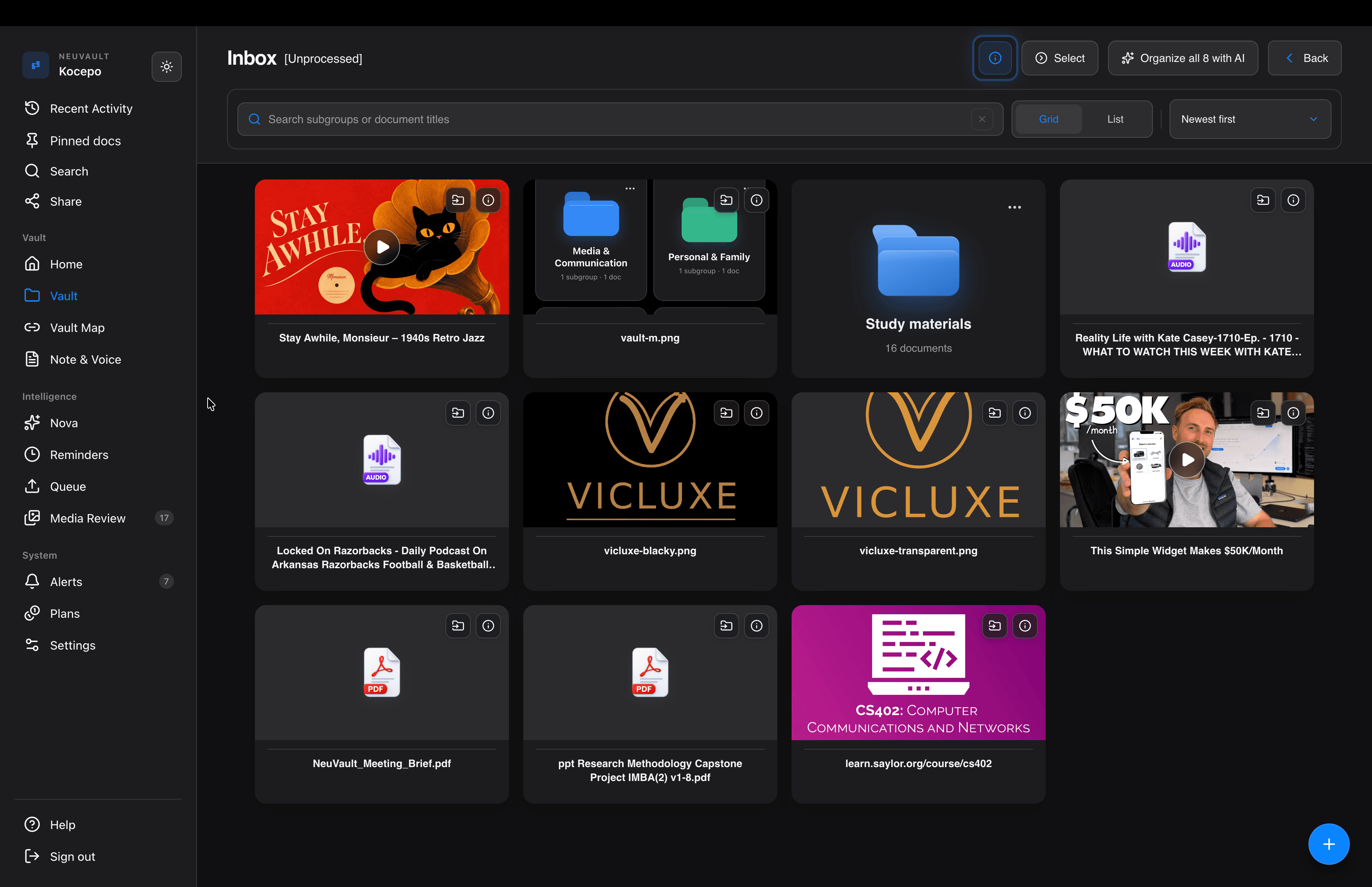
Task: Open Reminders clock icon
Action: [x=32, y=455]
